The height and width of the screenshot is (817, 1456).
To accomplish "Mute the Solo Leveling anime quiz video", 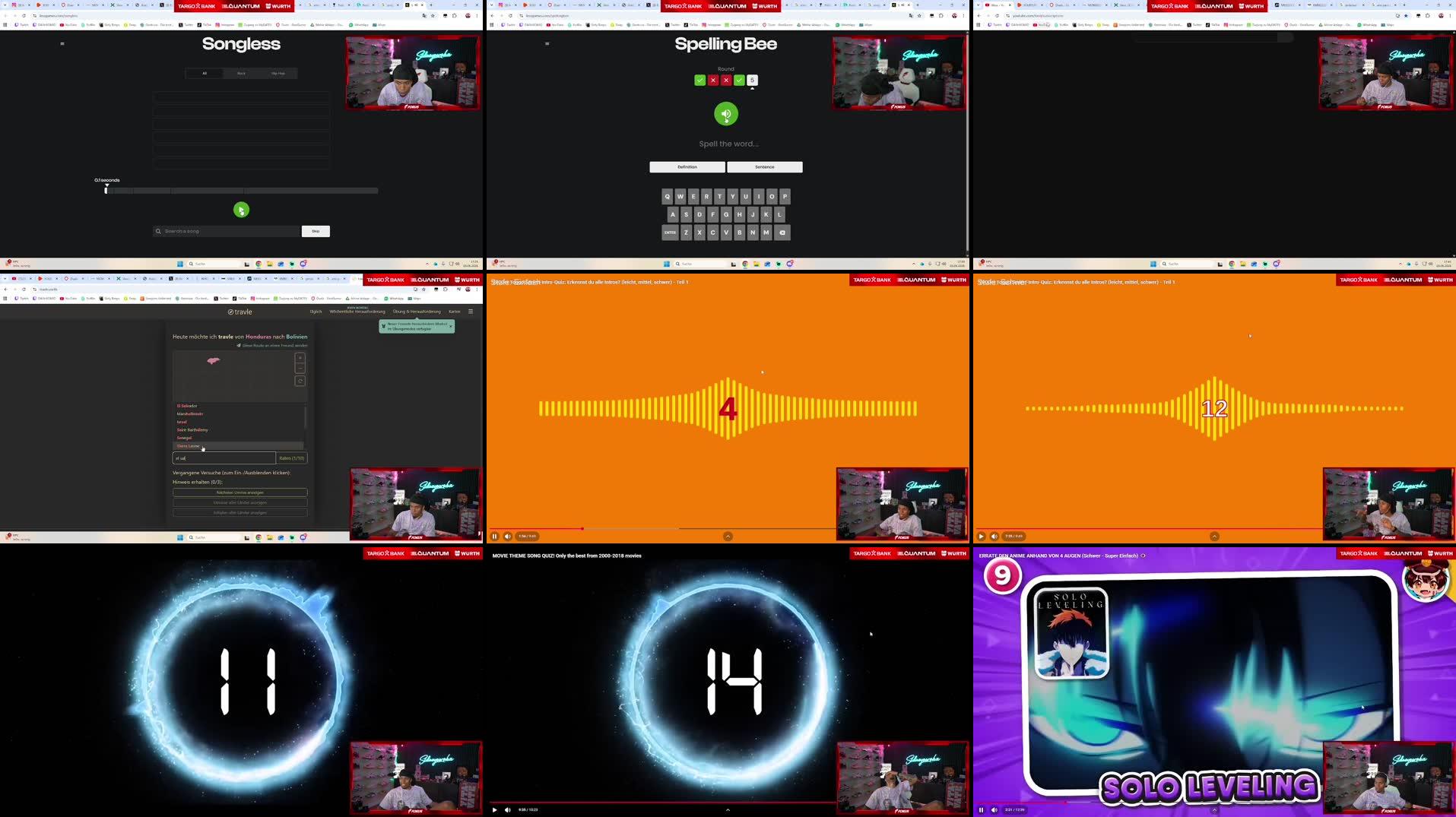I will pos(994,810).
